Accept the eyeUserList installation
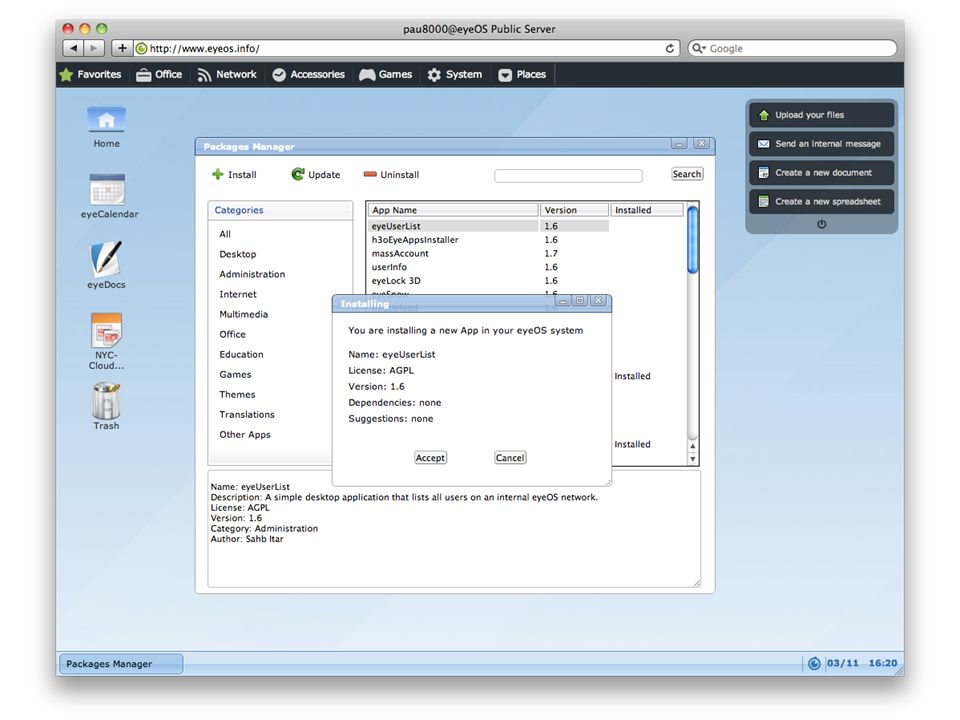 430,457
